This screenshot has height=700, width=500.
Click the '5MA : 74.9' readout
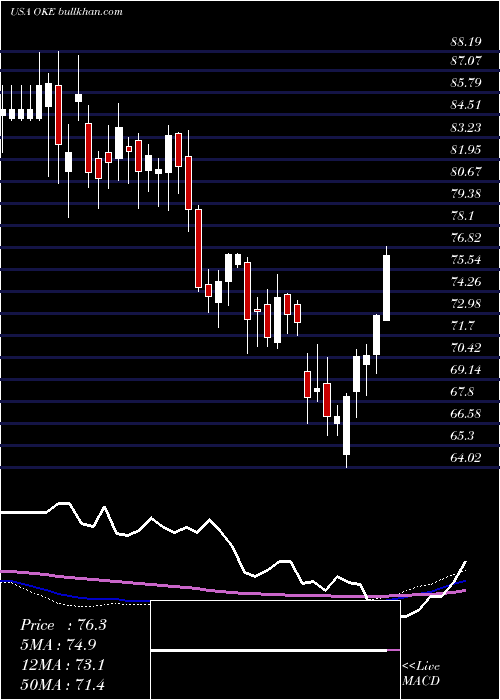tap(58, 645)
